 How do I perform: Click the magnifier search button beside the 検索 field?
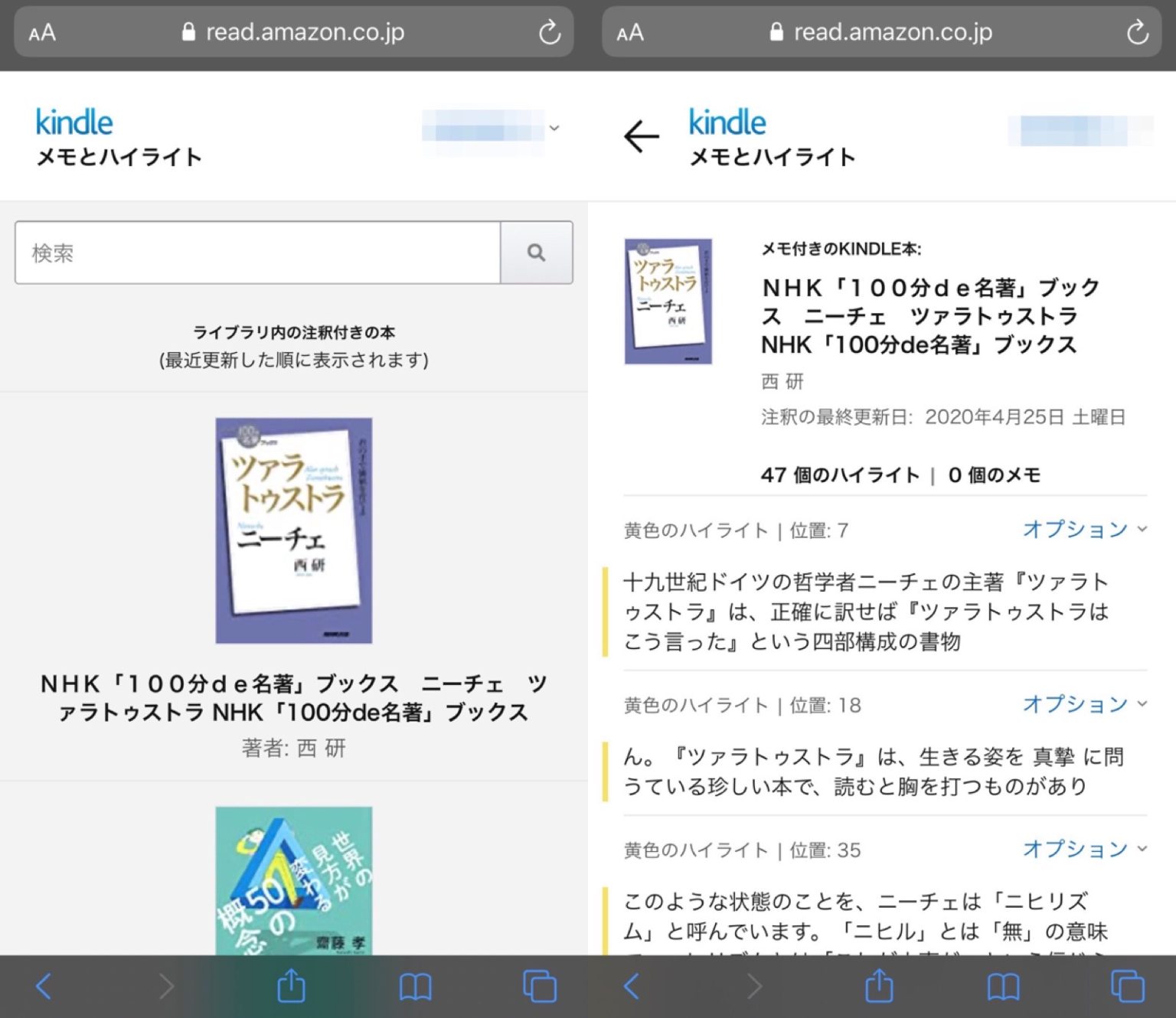point(536,253)
